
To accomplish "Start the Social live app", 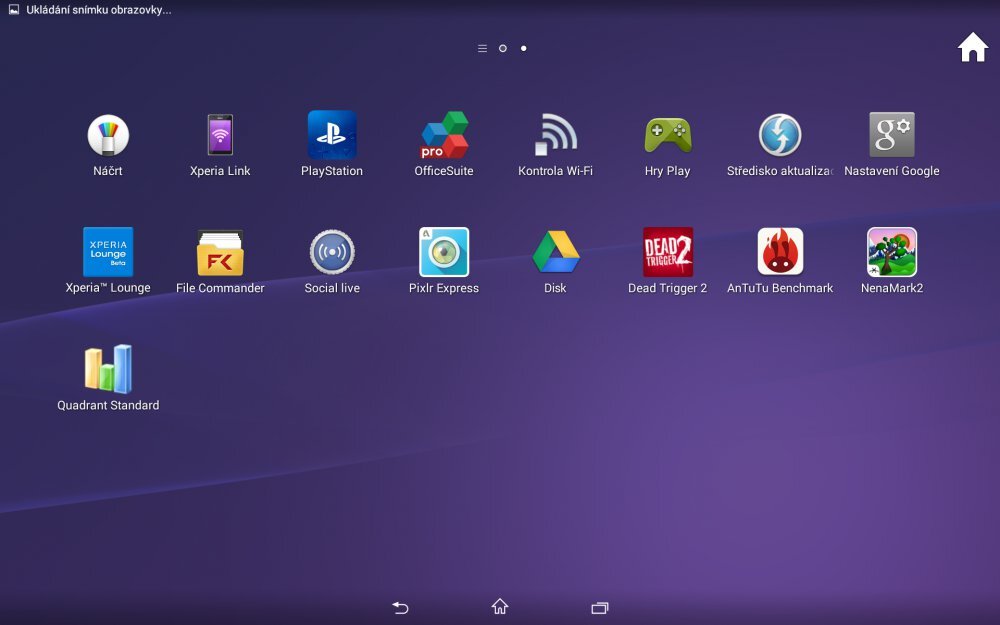I will pyautogui.click(x=332, y=253).
